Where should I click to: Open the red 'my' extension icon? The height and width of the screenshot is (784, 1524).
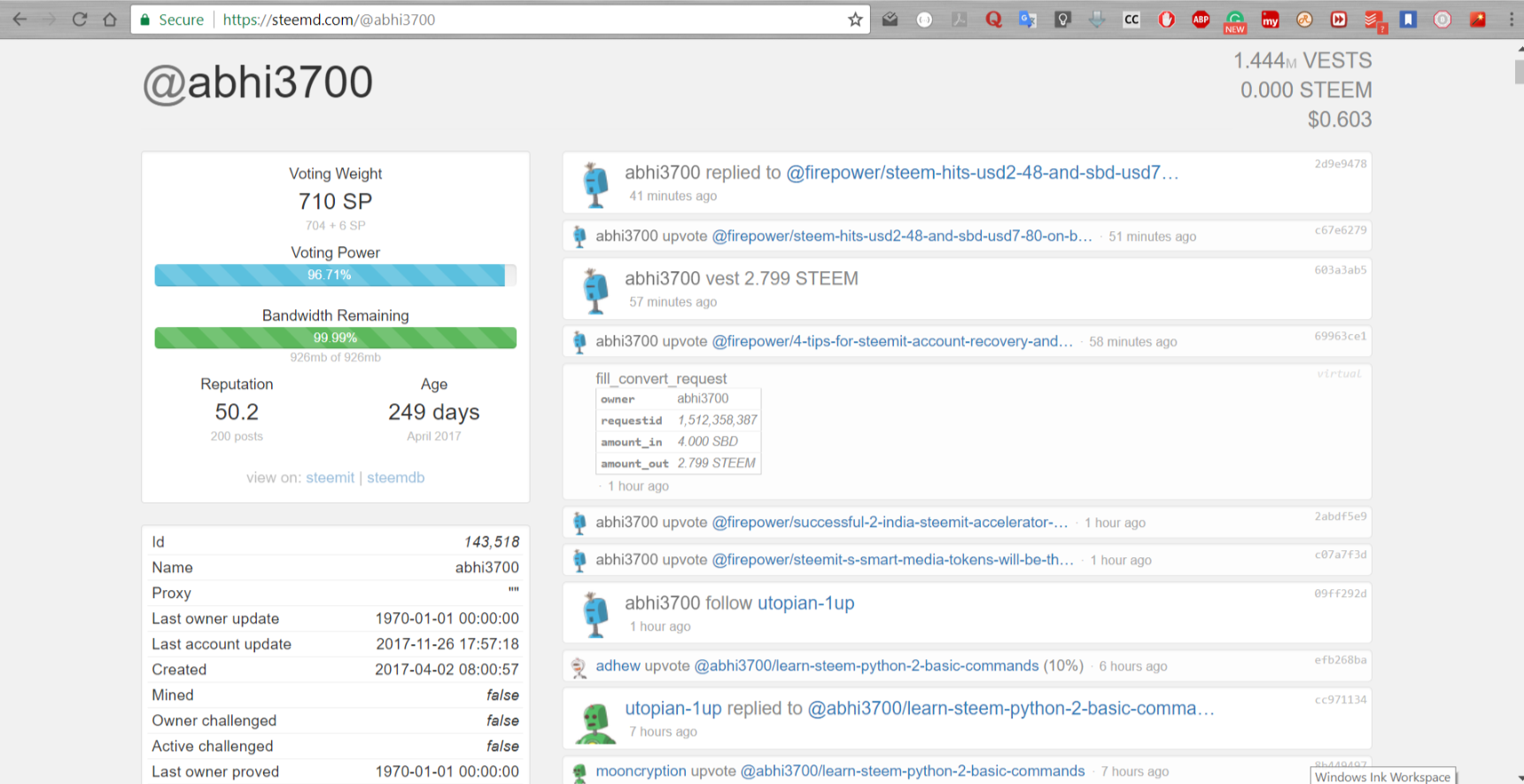1270,19
